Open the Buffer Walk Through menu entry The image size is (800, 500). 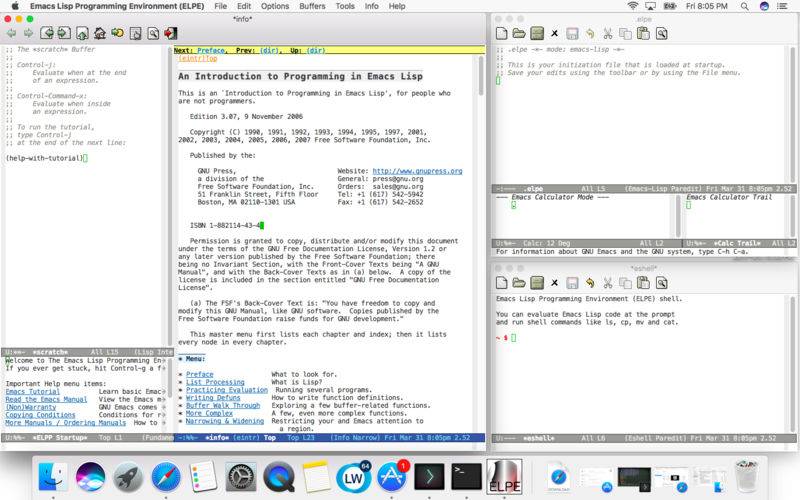point(222,405)
